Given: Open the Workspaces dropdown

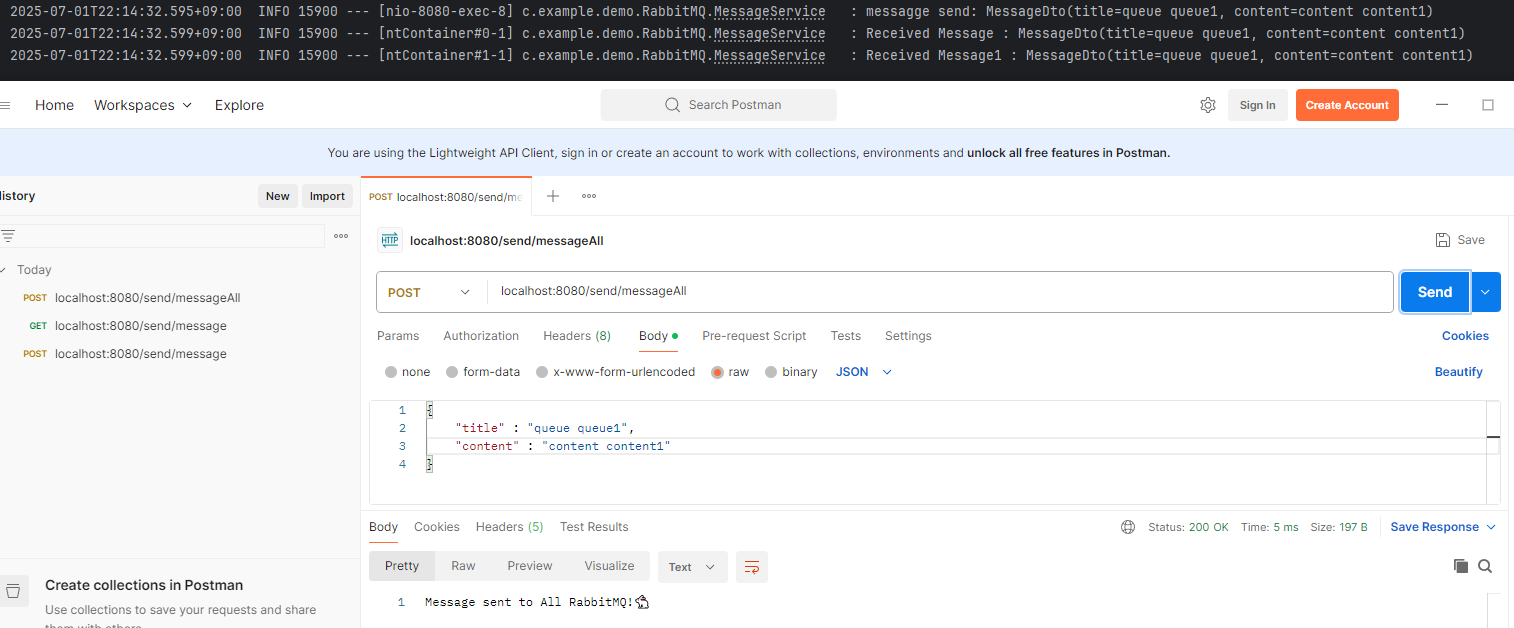Looking at the screenshot, I should point(143,105).
